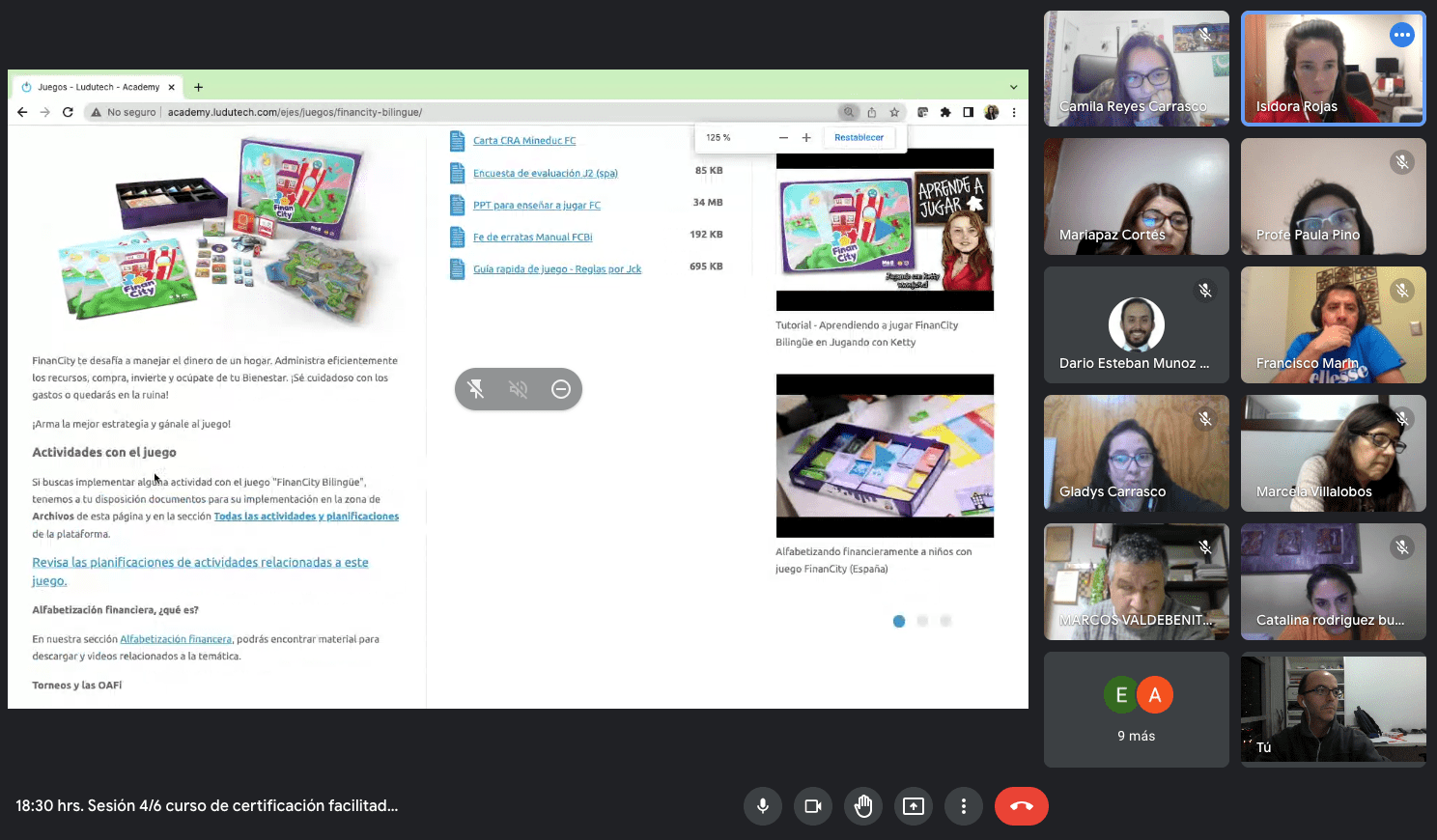Open Guía rapida de juego - Reglas link

pyautogui.click(x=557, y=269)
